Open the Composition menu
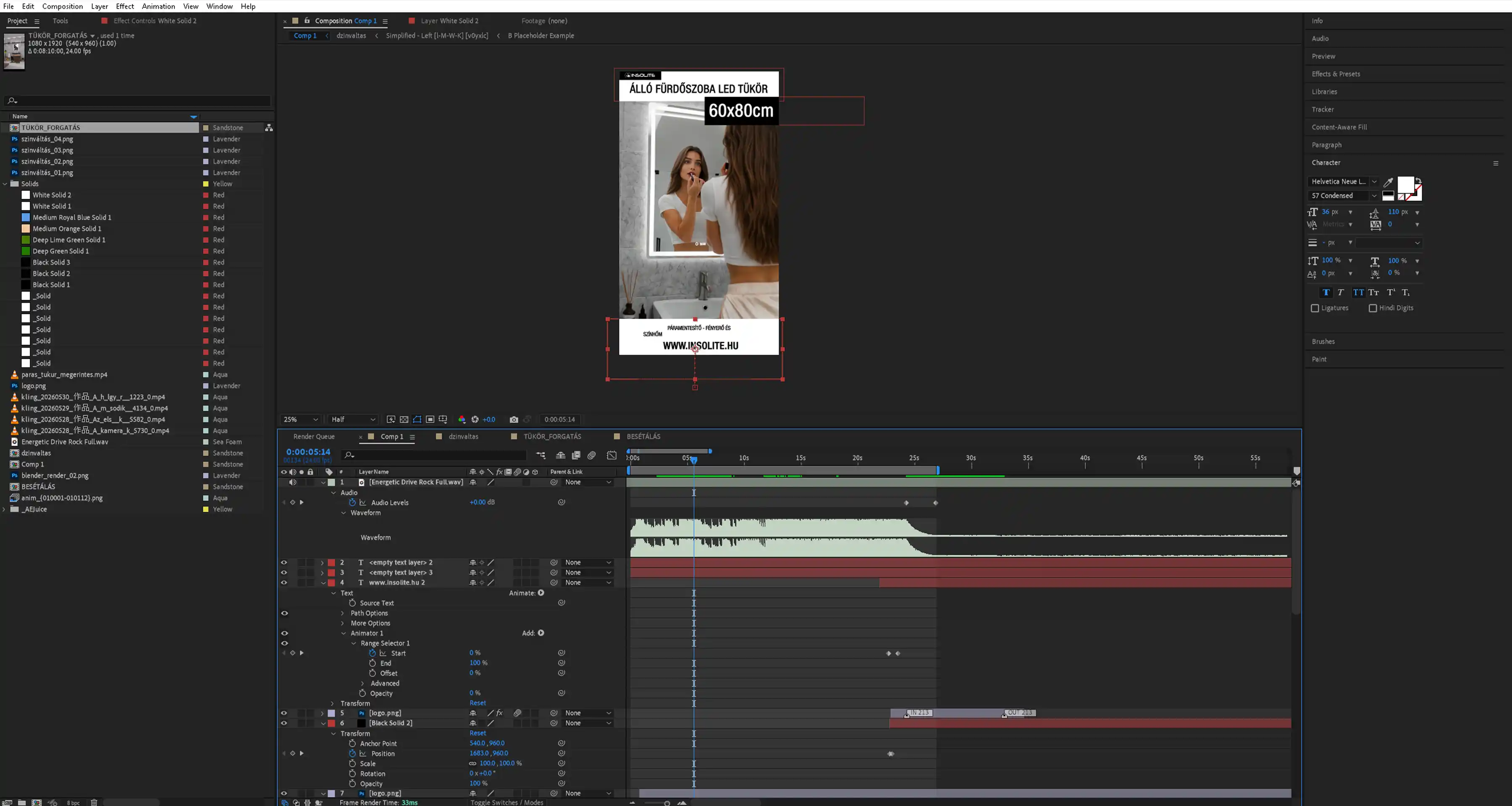The width and height of the screenshot is (1512, 806). pyautogui.click(x=62, y=6)
